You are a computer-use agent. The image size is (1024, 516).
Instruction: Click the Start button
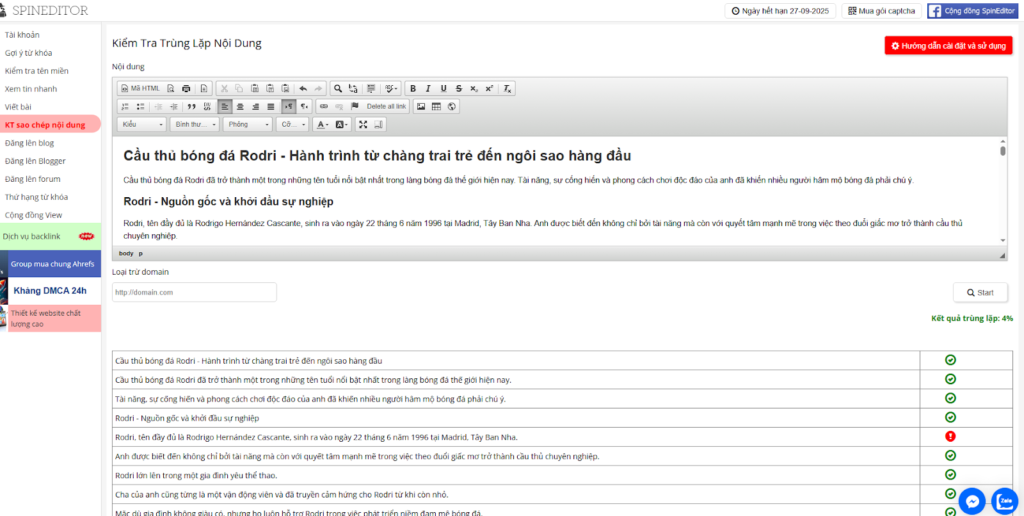point(980,292)
